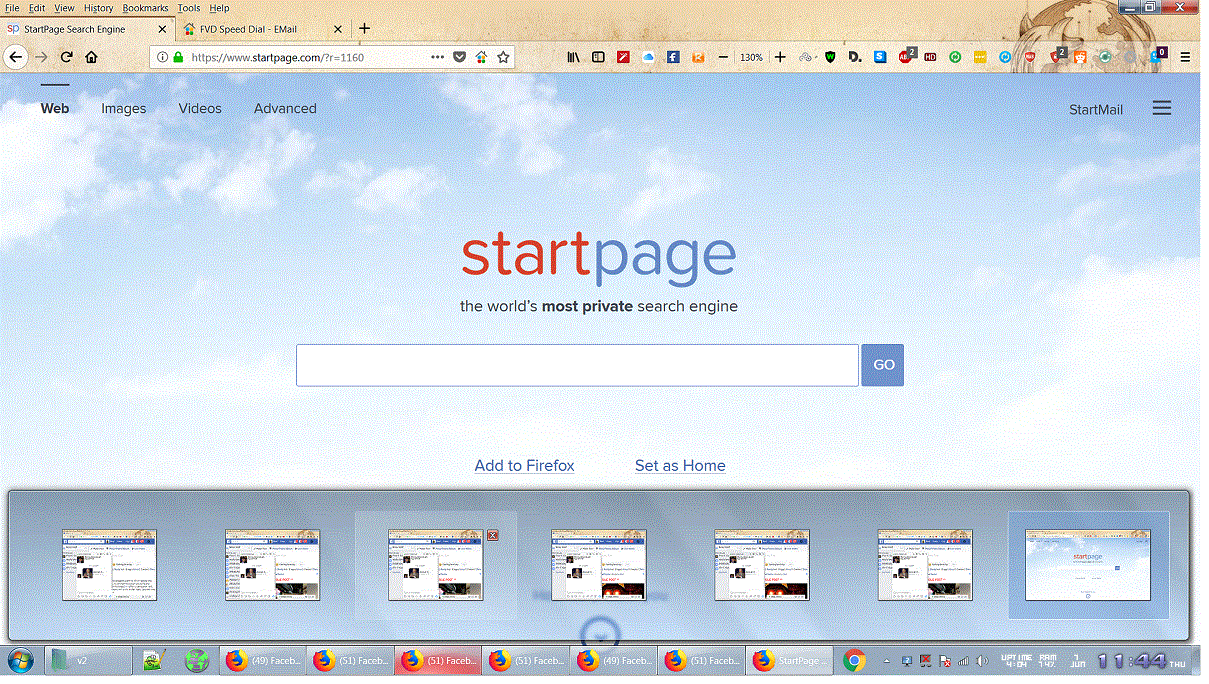Click the volume speaker tray icon
This screenshot has width=1209, height=684.
(981, 661)
